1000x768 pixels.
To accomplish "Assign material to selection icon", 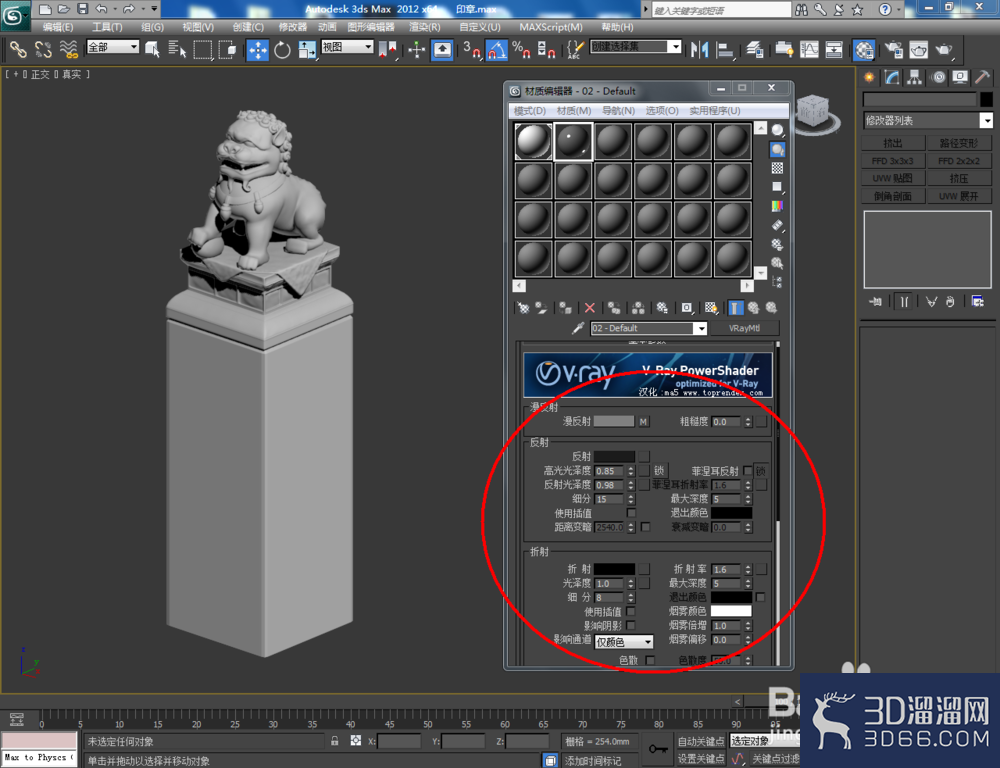I will [x=565, y=308].
